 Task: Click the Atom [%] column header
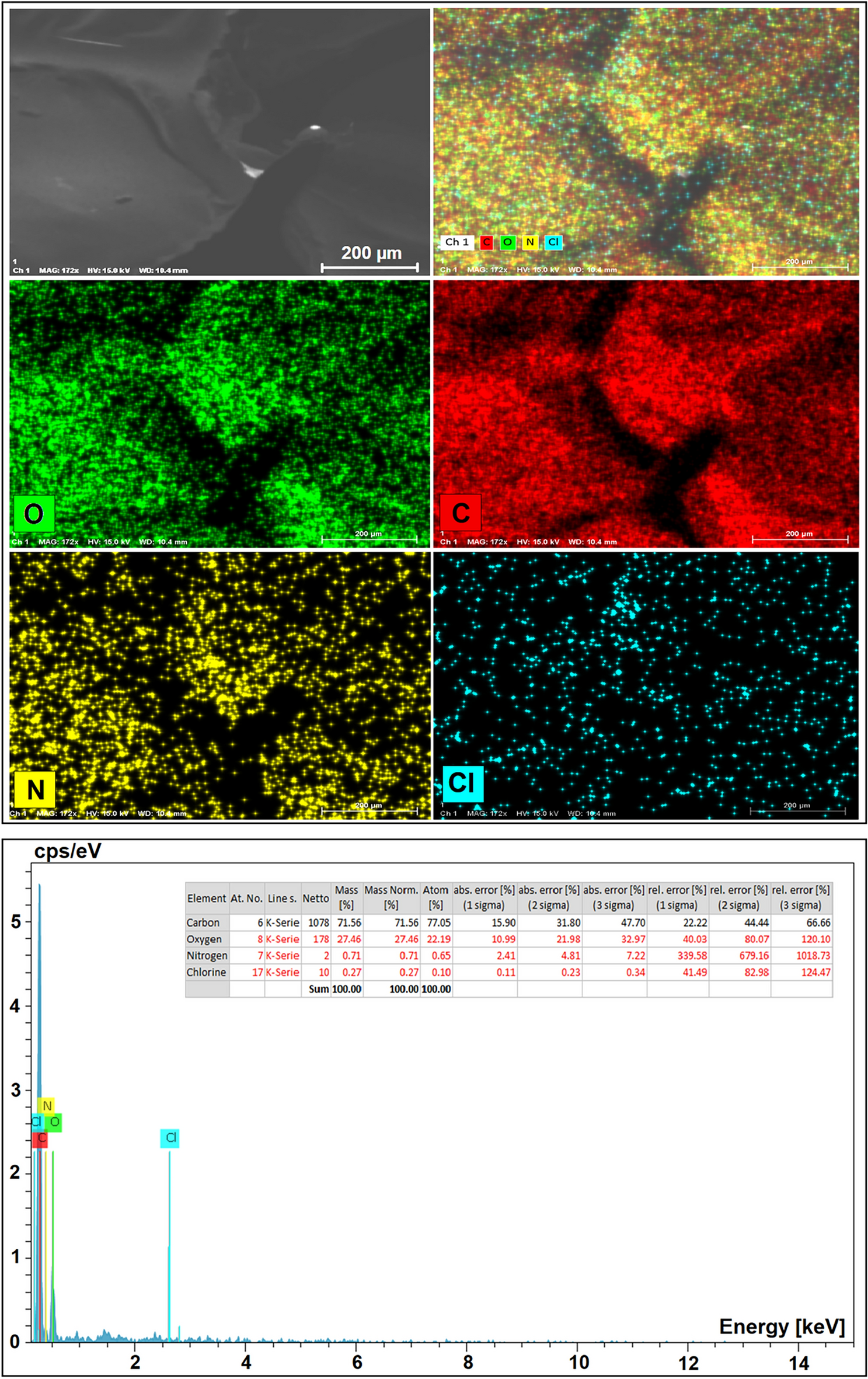tap(435, 897)
